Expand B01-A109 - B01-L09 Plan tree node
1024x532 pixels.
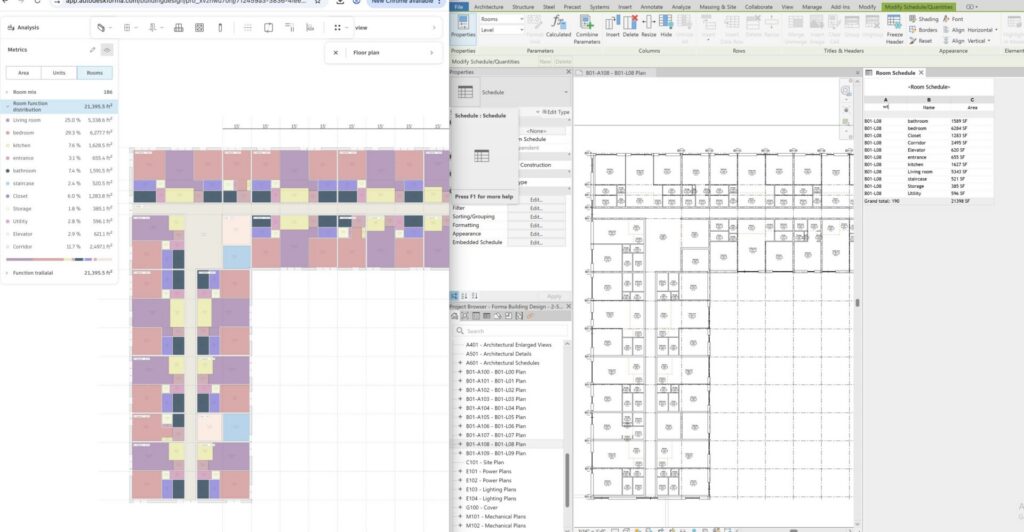pyautogui.click(x=460, y=453)
